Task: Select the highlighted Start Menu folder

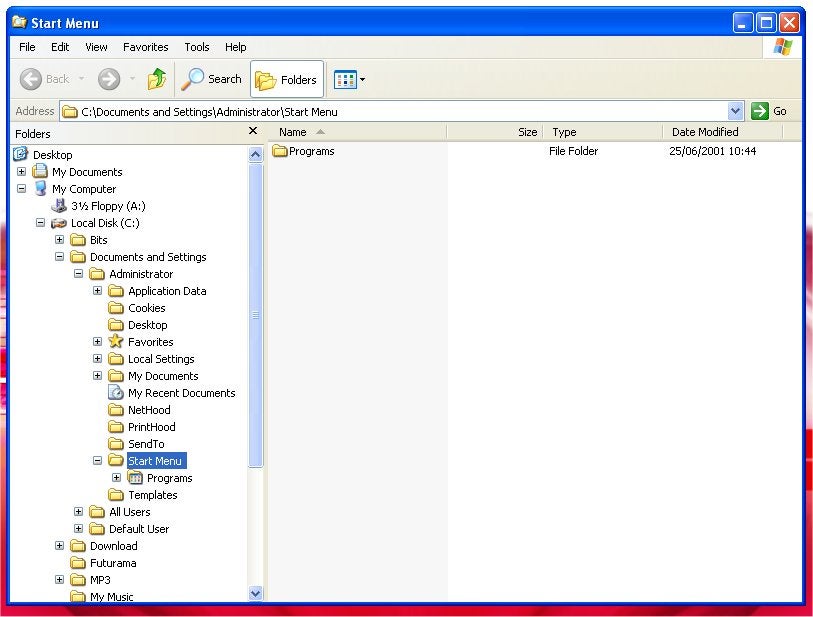Action: (156, 461)
